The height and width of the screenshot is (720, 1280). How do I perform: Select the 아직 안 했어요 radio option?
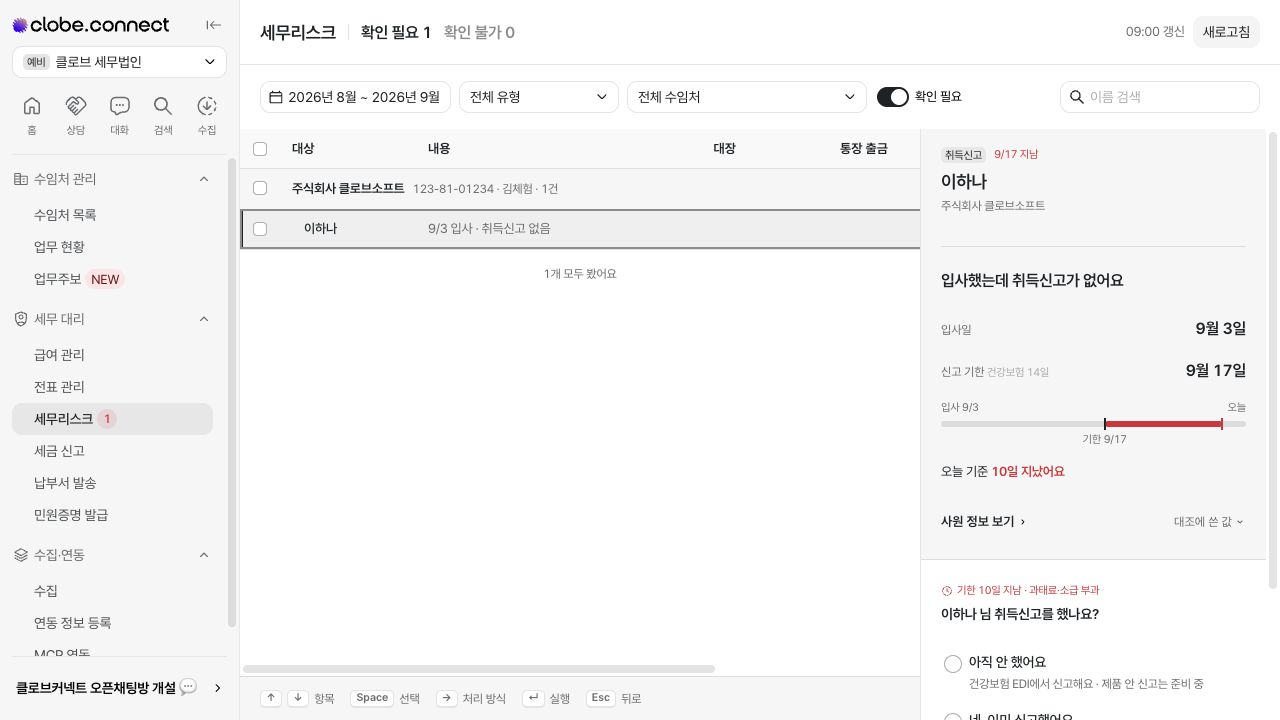point(953,664)
